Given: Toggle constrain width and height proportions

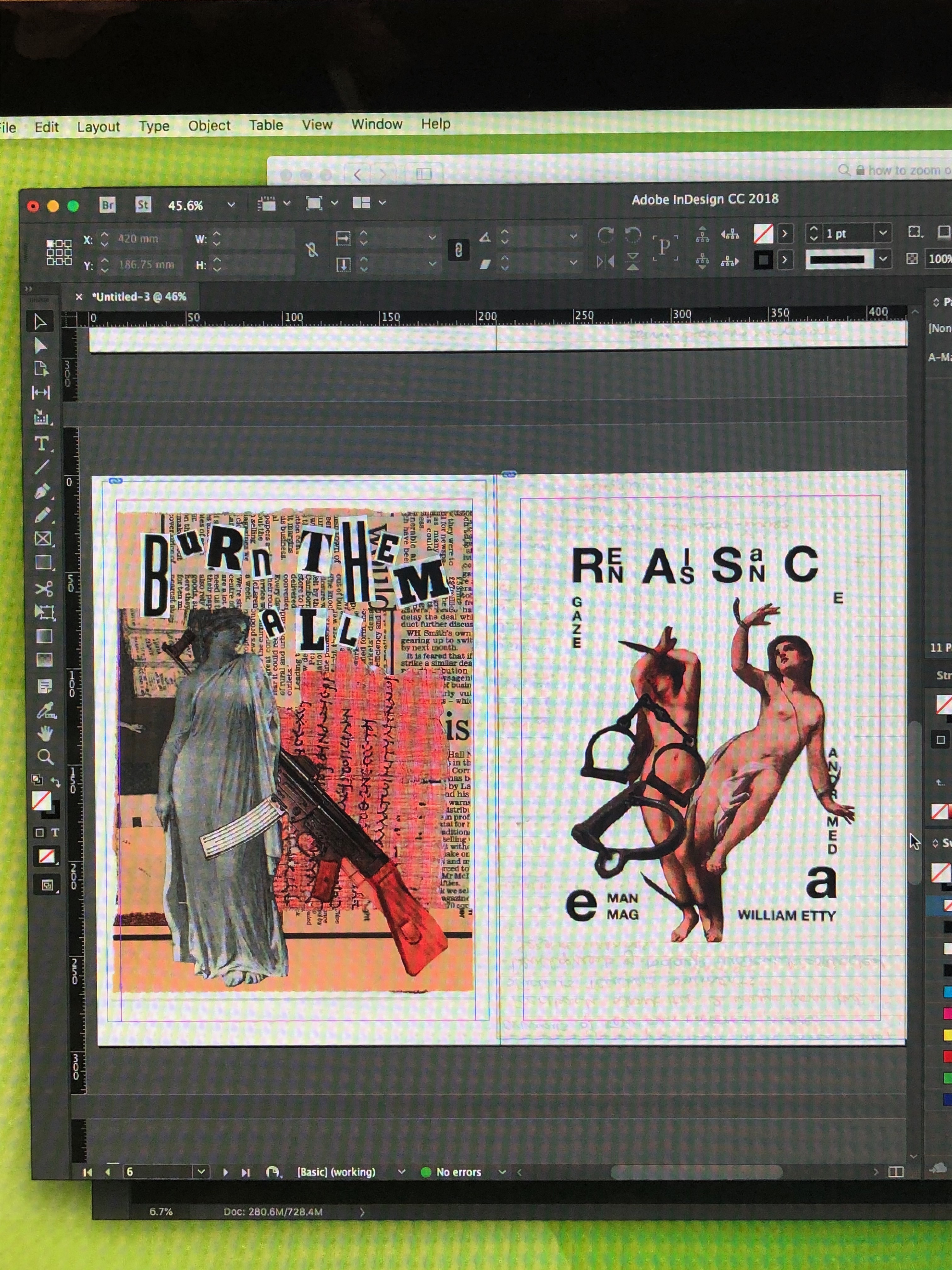Looking at the screenshot, I should click(311, 249).
